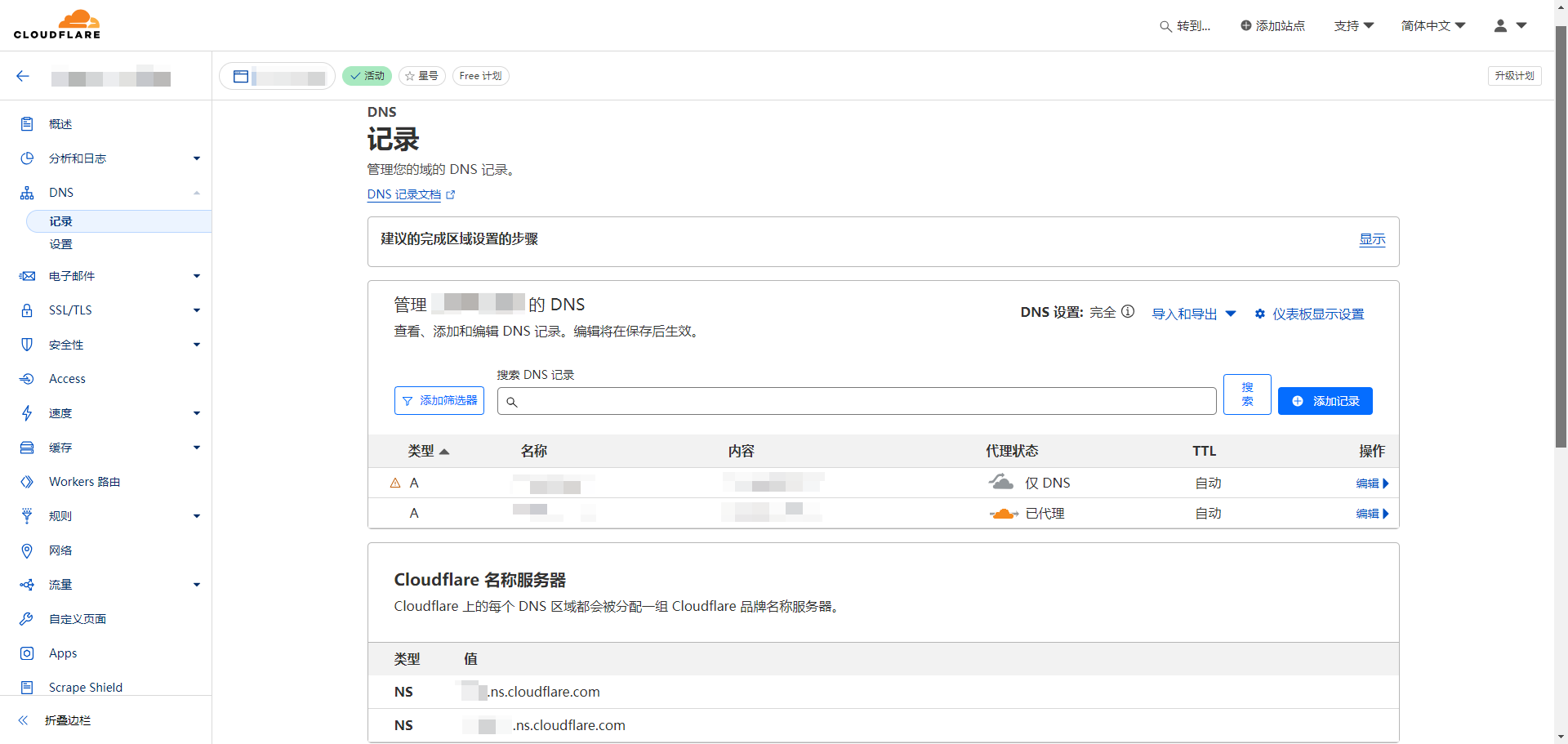1568x744 pixels.
Task: Click the 显示 link for recommended steps
Action: pyautogui.click(x=1372, y=239)
